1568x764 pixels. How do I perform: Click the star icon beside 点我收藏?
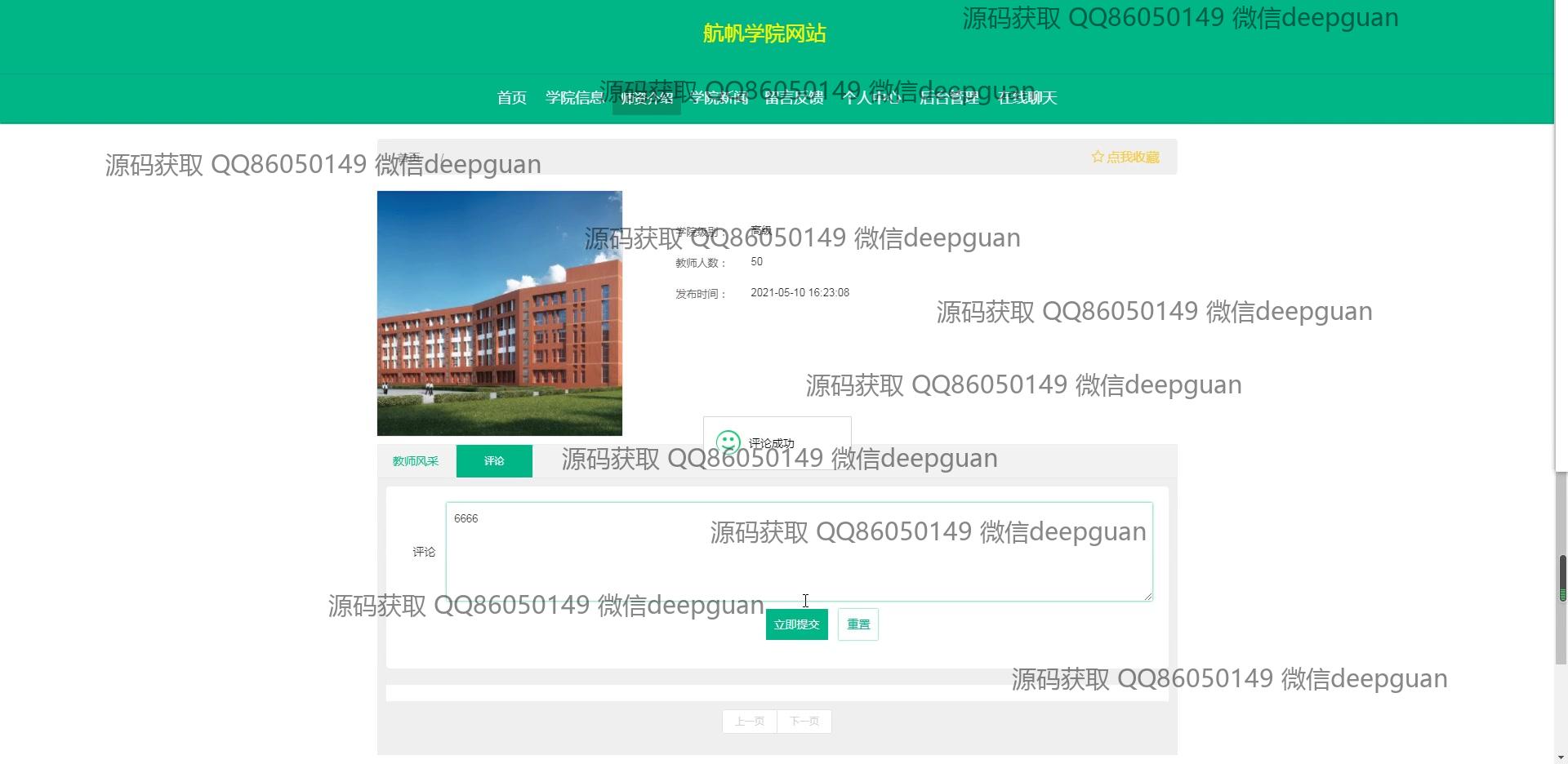pos(1098,157)
